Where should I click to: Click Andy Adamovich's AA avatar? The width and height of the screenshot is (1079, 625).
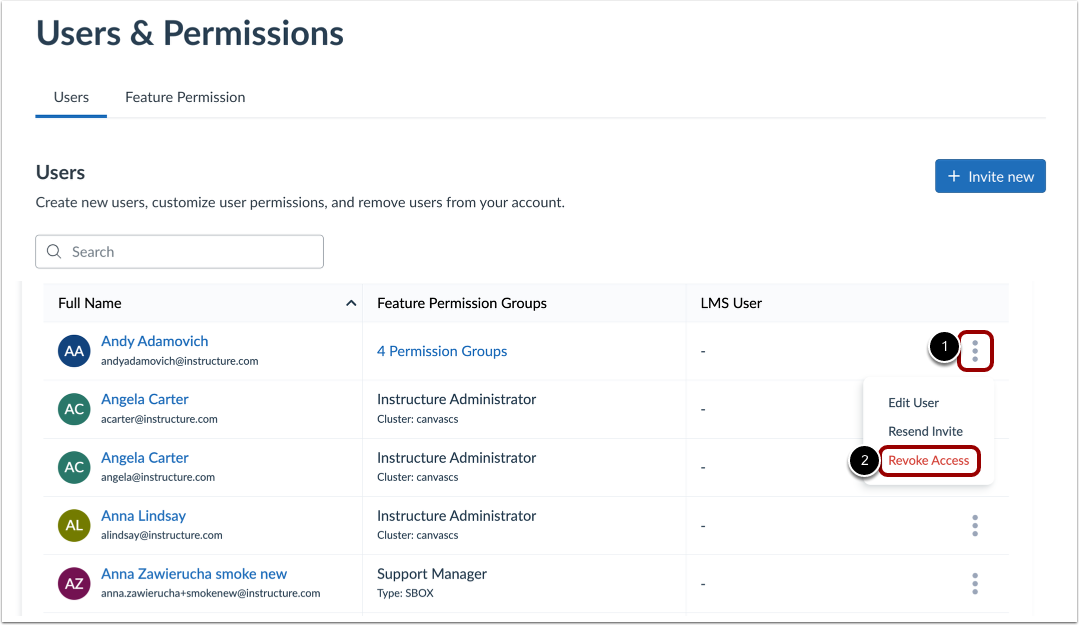[75, 351]
